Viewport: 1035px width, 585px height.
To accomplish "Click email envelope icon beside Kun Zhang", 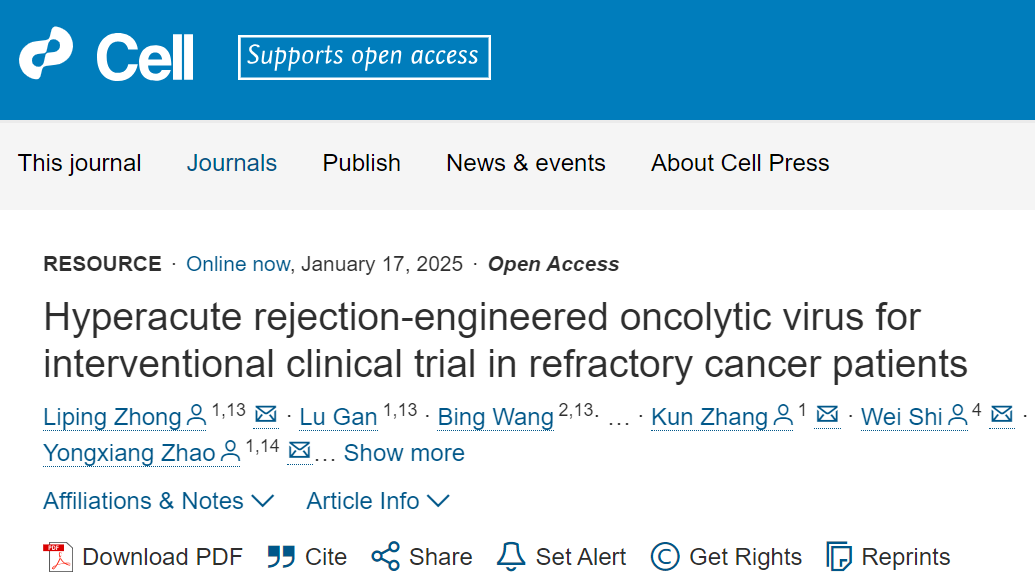I will point(827,415).
